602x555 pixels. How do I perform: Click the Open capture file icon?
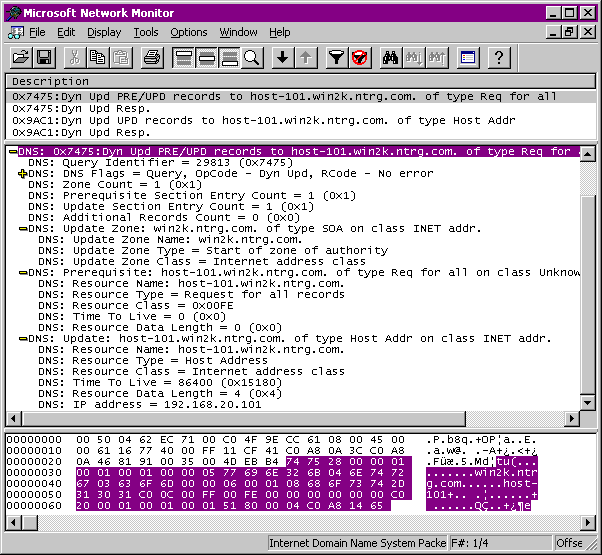(21, 58)
